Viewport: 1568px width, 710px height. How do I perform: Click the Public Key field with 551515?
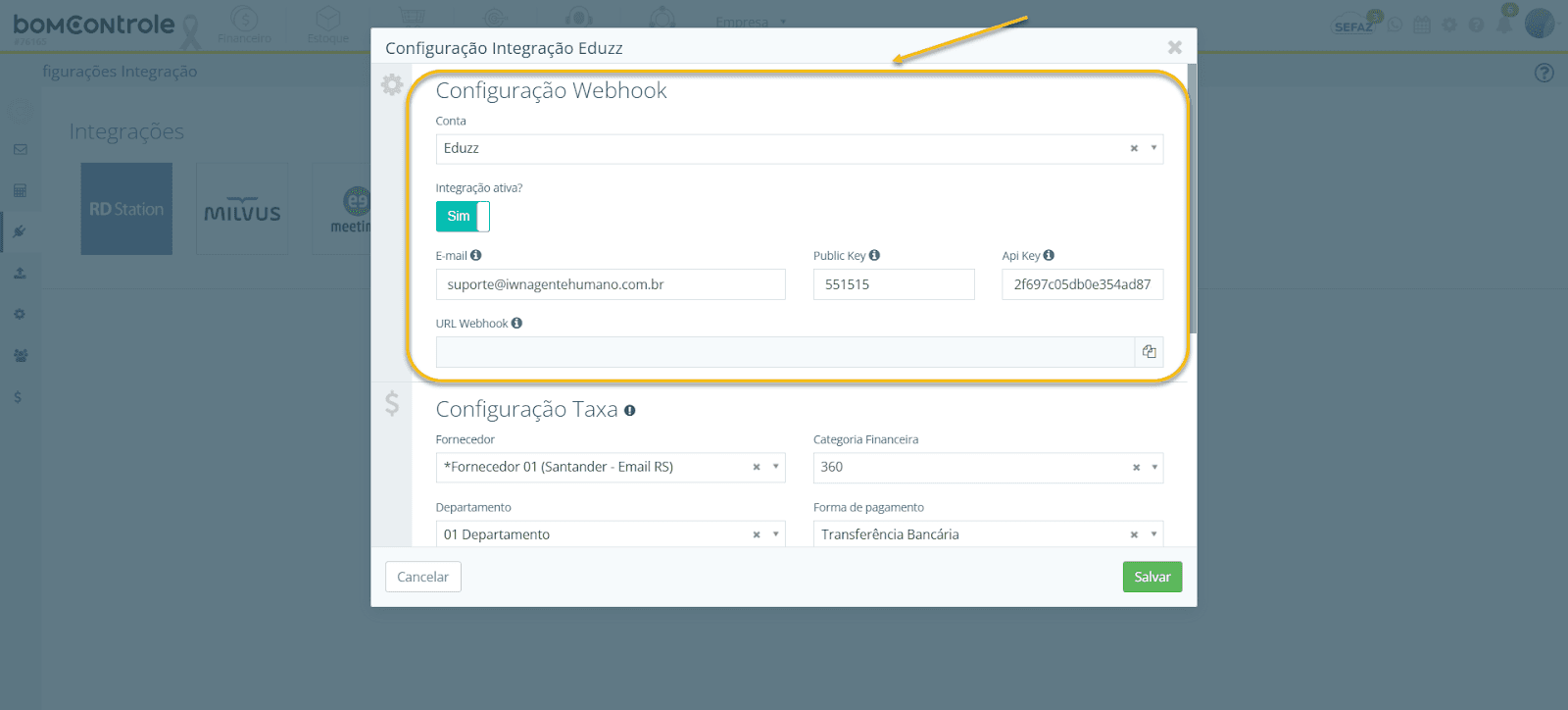pyautogui.click(x=894, y=284)
